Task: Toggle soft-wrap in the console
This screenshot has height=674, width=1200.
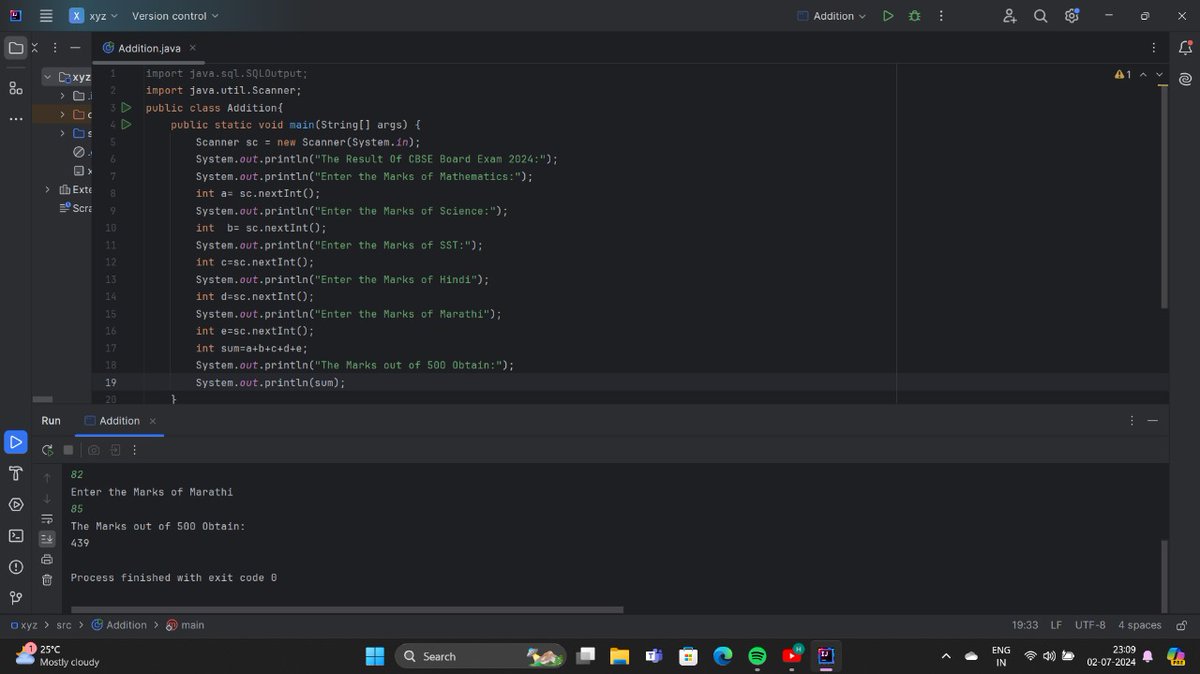Action: [47, 518]
